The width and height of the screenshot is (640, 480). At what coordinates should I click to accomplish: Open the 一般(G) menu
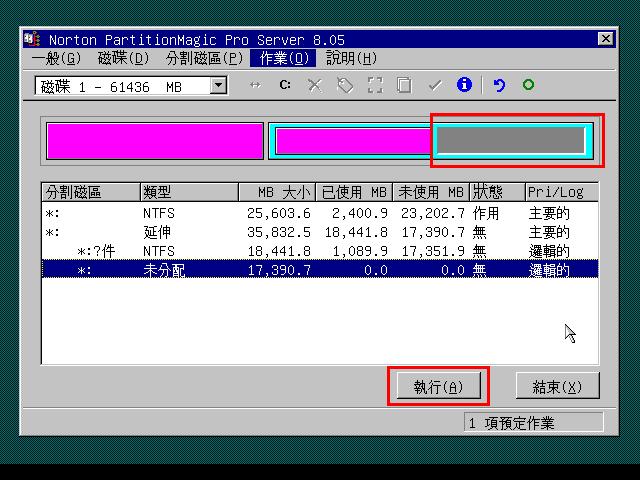[x=56, y=58]
